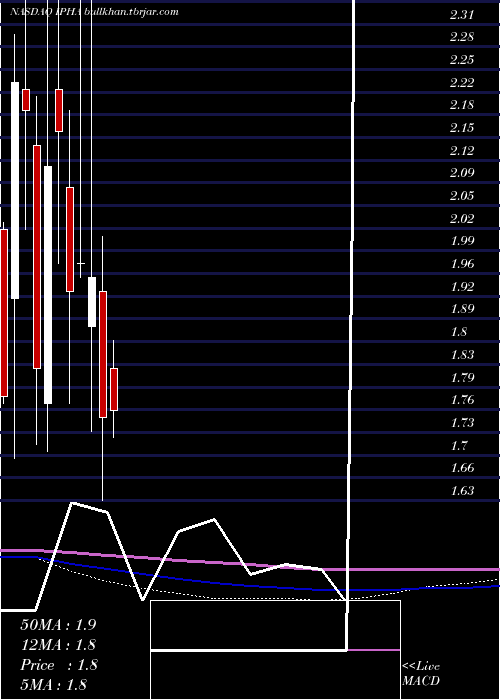Click the 5MA : 1.8 readout
This screenshot has width=500, height=700.
pos(54,684)
